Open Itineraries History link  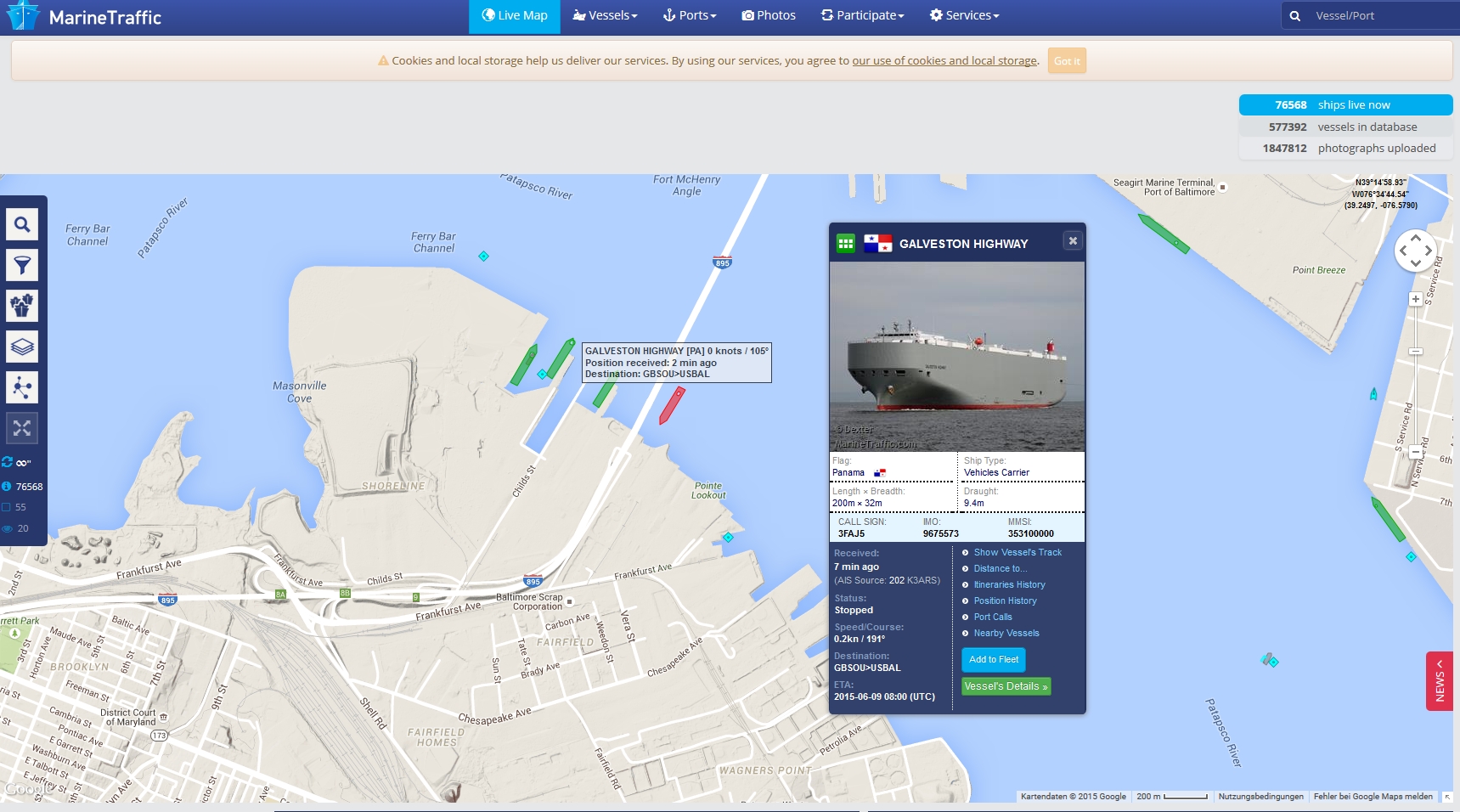click(1009, 585)
